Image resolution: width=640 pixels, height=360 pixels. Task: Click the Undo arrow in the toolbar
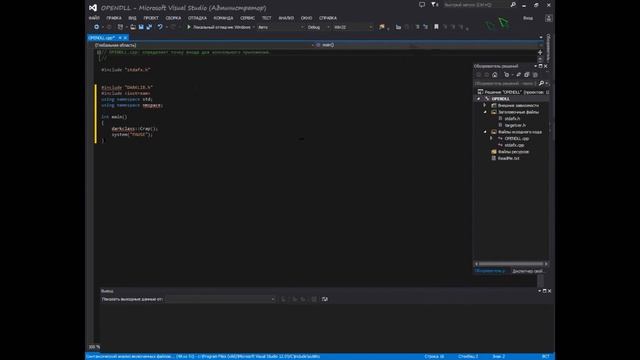pyautogui.click(x=160, y=27)
